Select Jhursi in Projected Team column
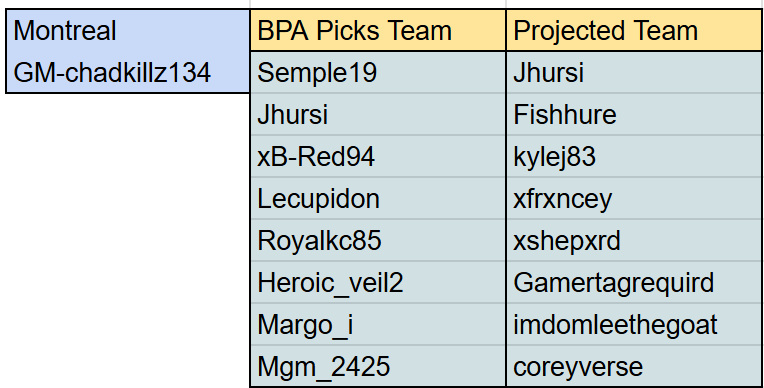This screenshot has width=764, height=388. (634, 72)
